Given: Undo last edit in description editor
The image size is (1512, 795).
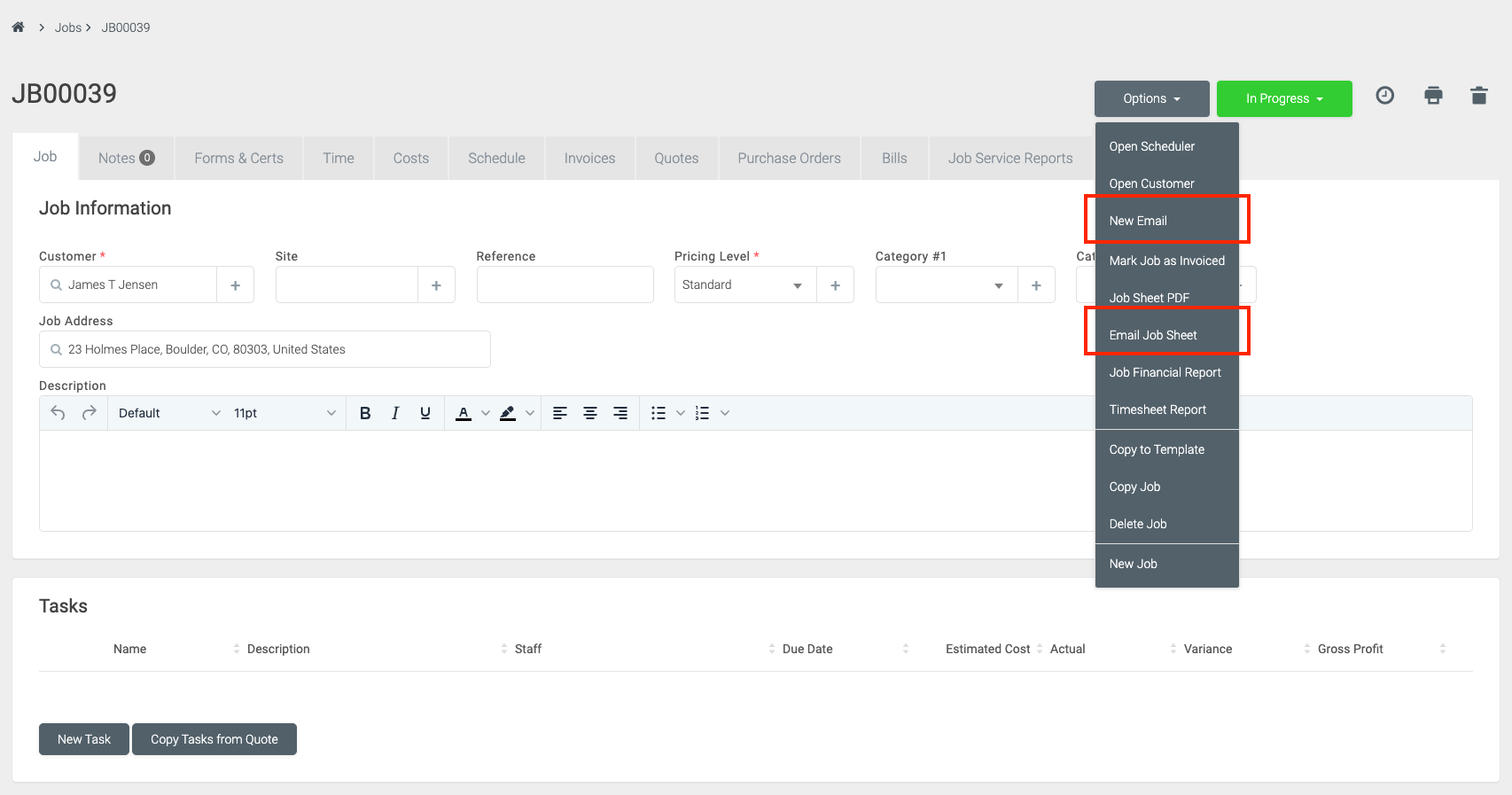Looking at the screenshot, I should tap(58, 413).
